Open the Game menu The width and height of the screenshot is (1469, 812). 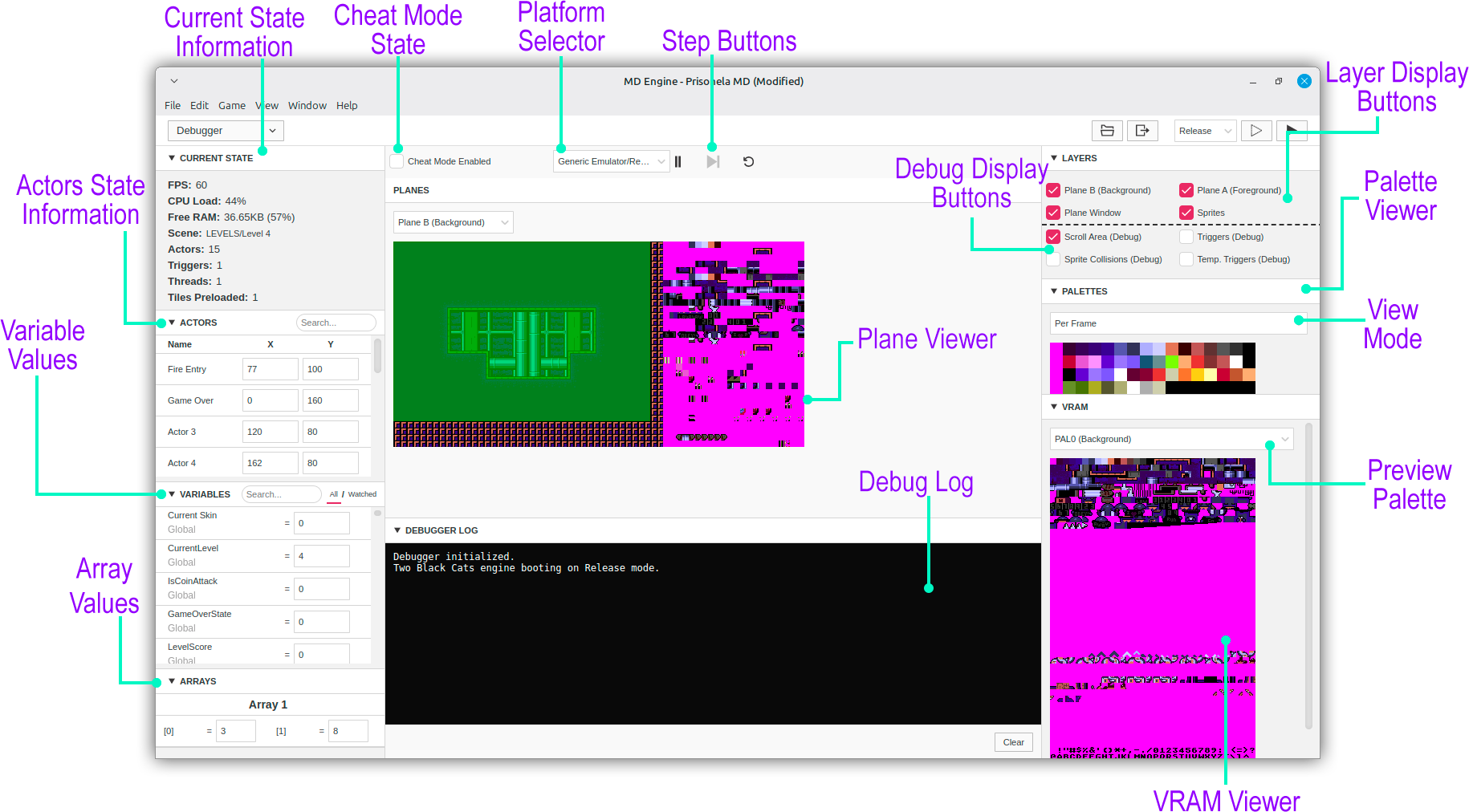[232, 105]
